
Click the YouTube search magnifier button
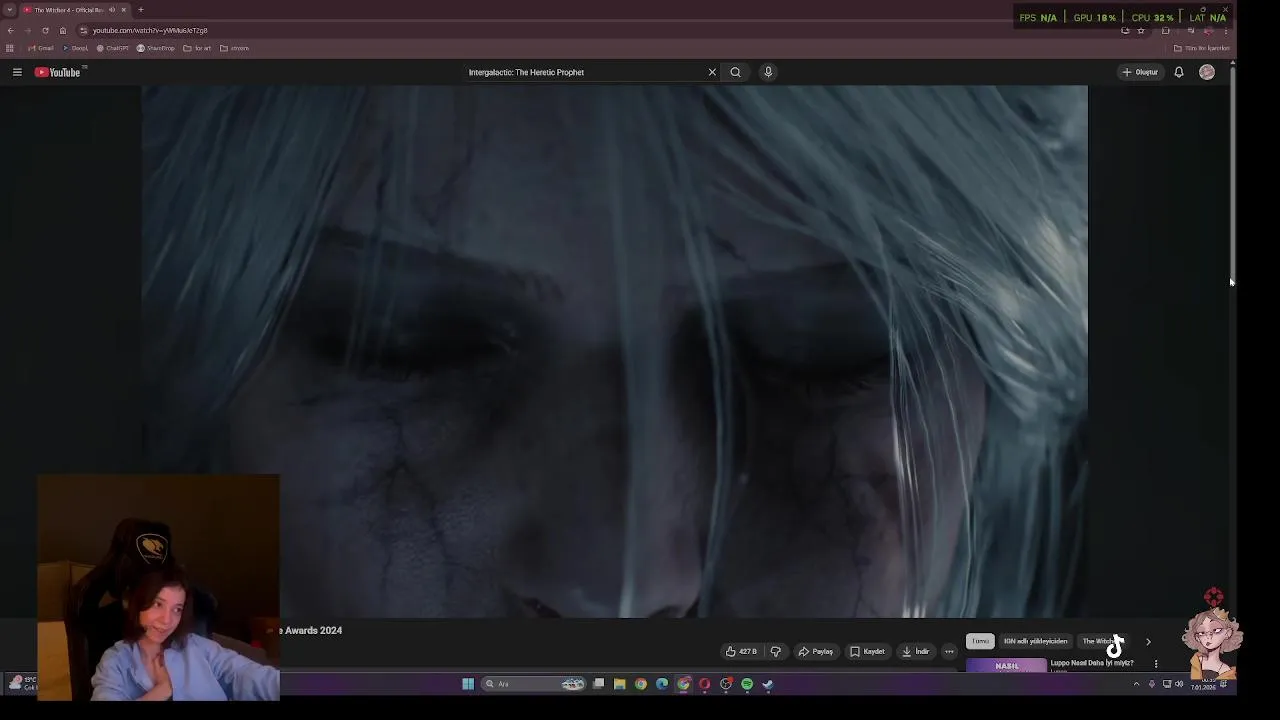[x=735, y=72]
